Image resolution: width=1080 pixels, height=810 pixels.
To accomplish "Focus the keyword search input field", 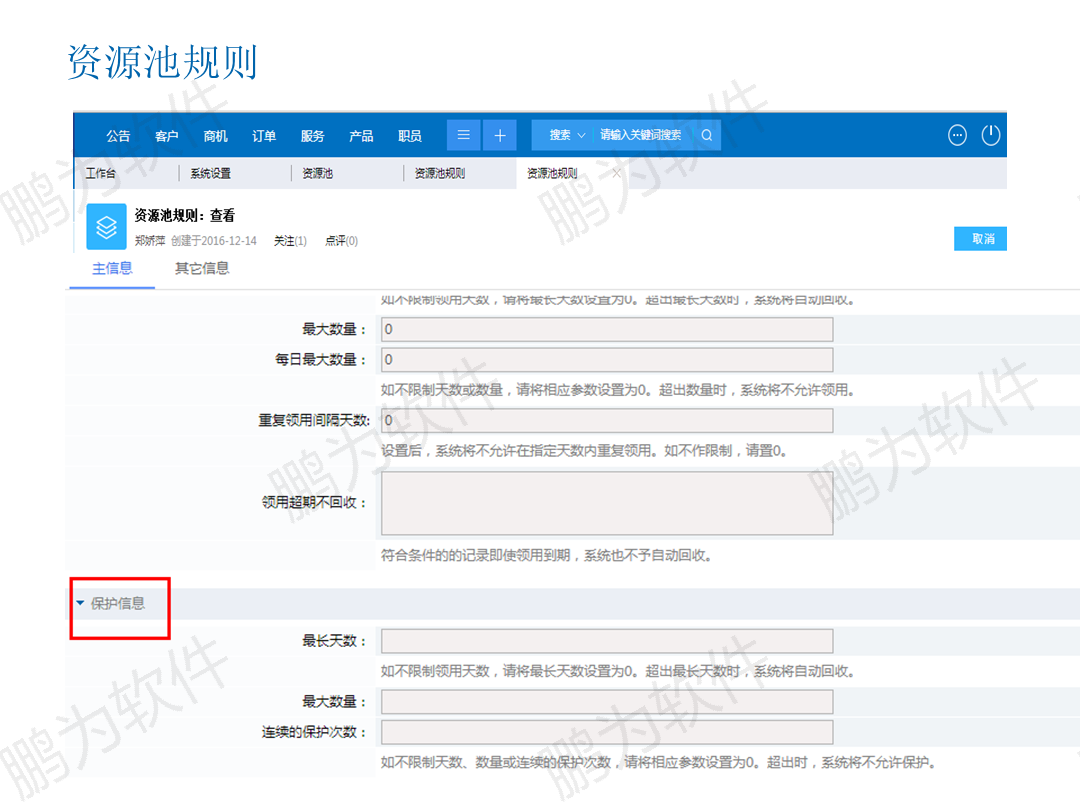I will point(641,135).
